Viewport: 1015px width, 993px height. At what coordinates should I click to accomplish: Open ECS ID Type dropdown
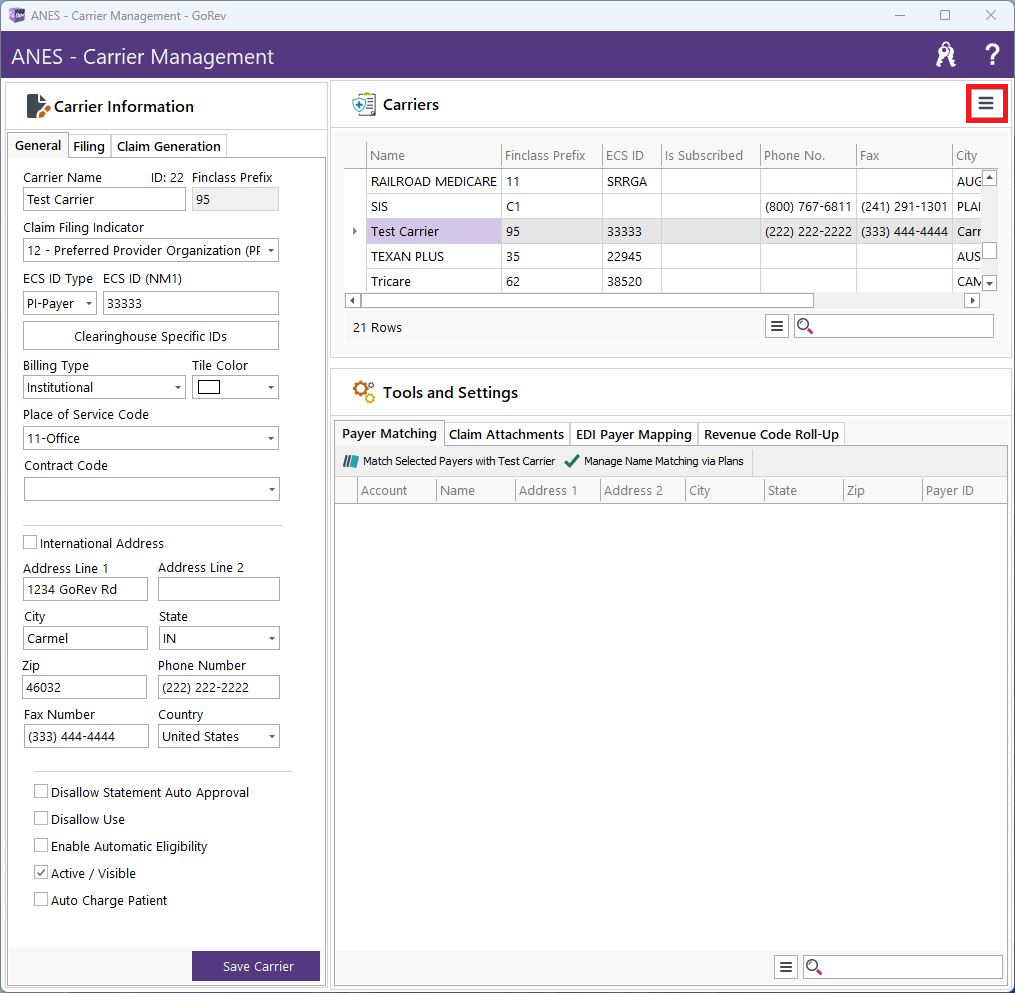(89, 304)
